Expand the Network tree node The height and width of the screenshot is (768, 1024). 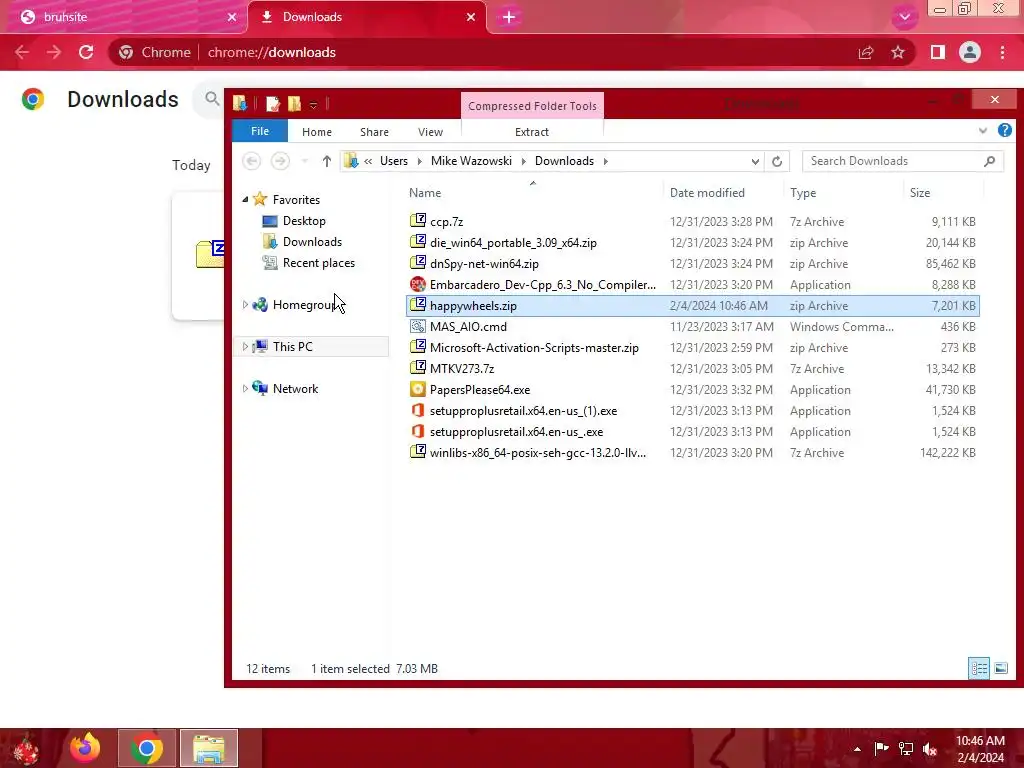(x=246, y=389)
